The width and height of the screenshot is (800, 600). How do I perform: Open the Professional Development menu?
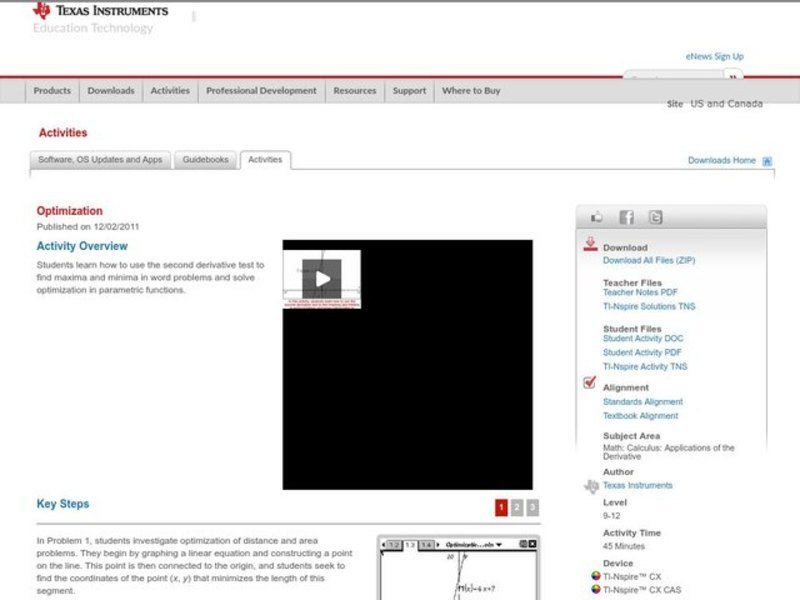click(x=261, y=90)
